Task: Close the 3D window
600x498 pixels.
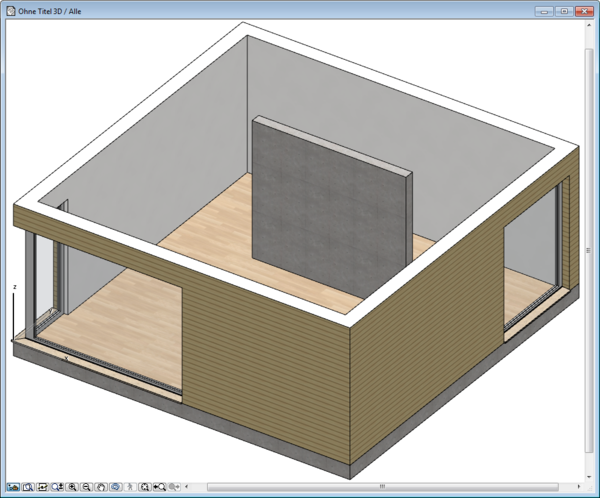Action: [584, 11]
